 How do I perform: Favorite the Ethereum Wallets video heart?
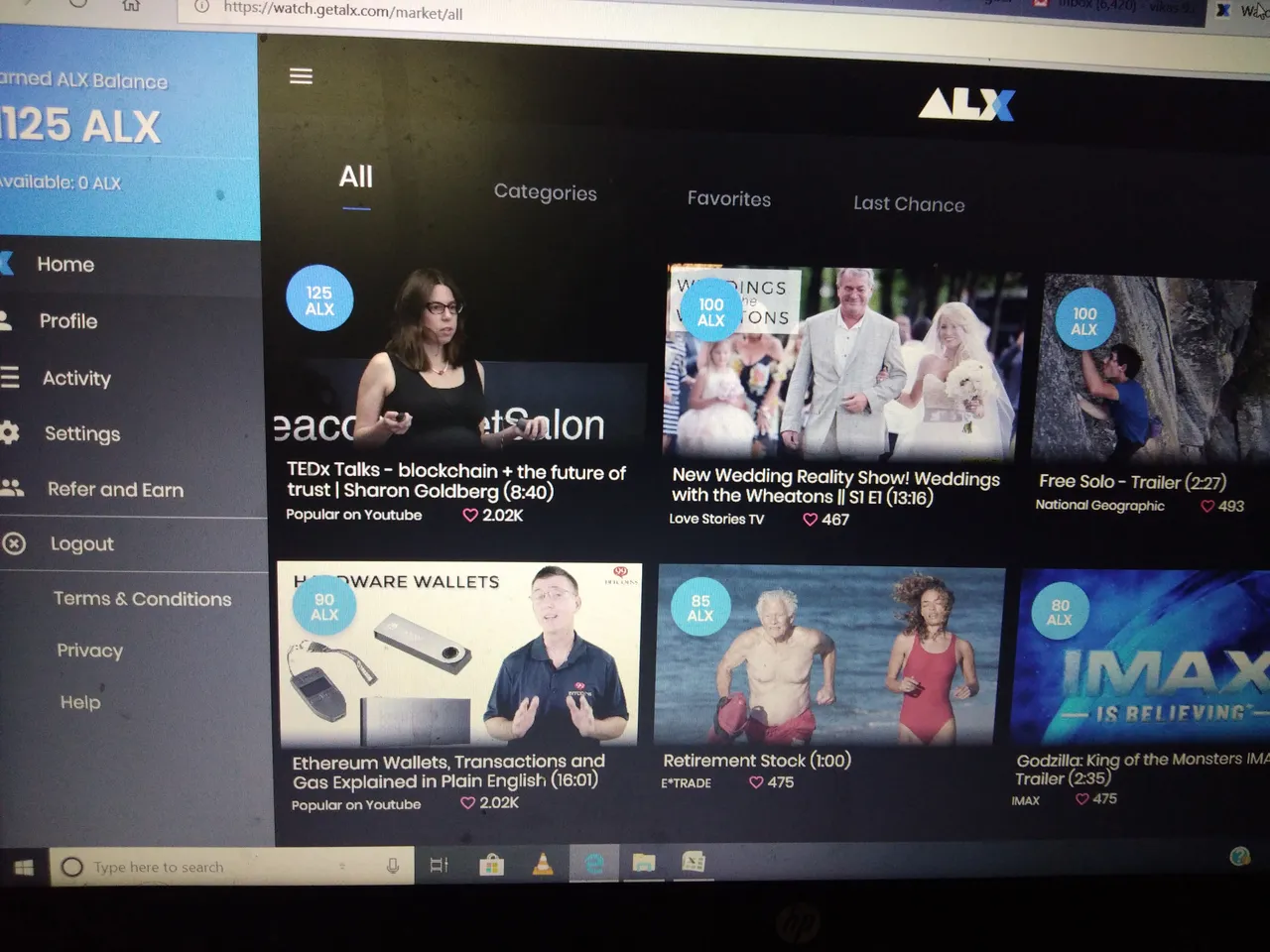[x=467, y=802]
